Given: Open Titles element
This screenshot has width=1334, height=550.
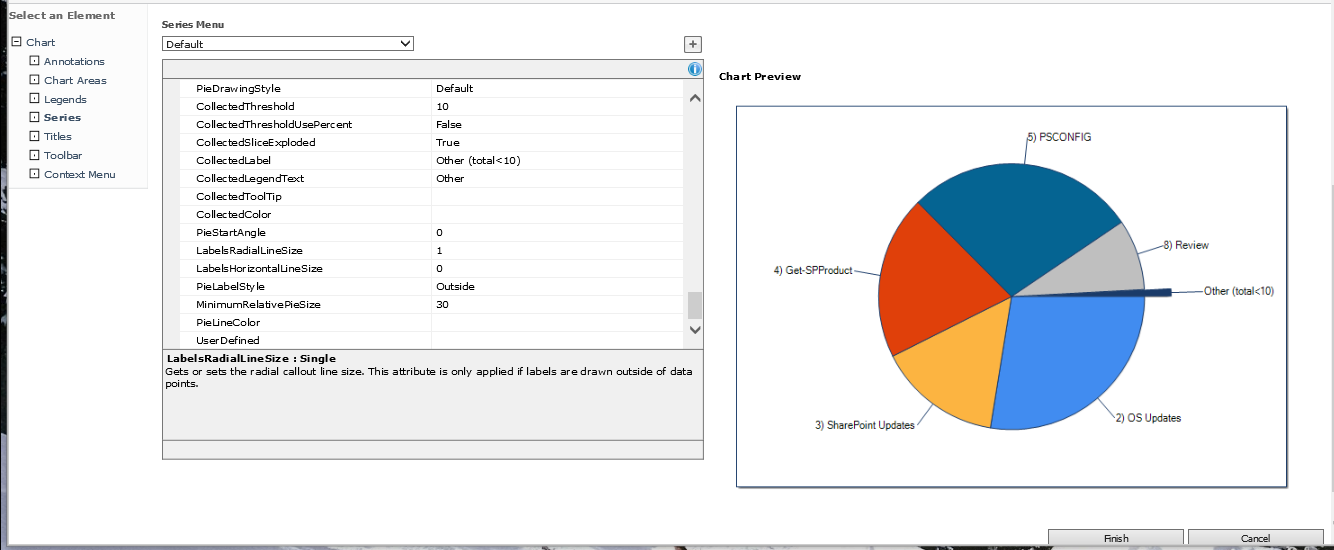Looking at the screenshot, I should (x=58, y=136).
